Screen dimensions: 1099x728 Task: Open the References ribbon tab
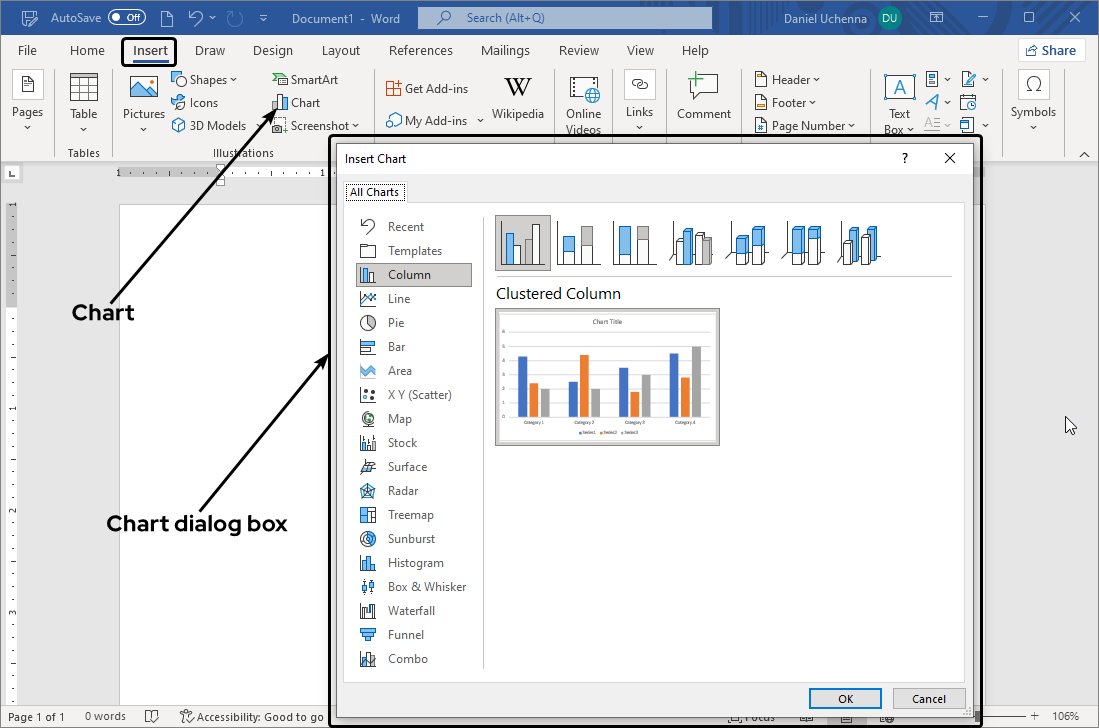[420, 51]
